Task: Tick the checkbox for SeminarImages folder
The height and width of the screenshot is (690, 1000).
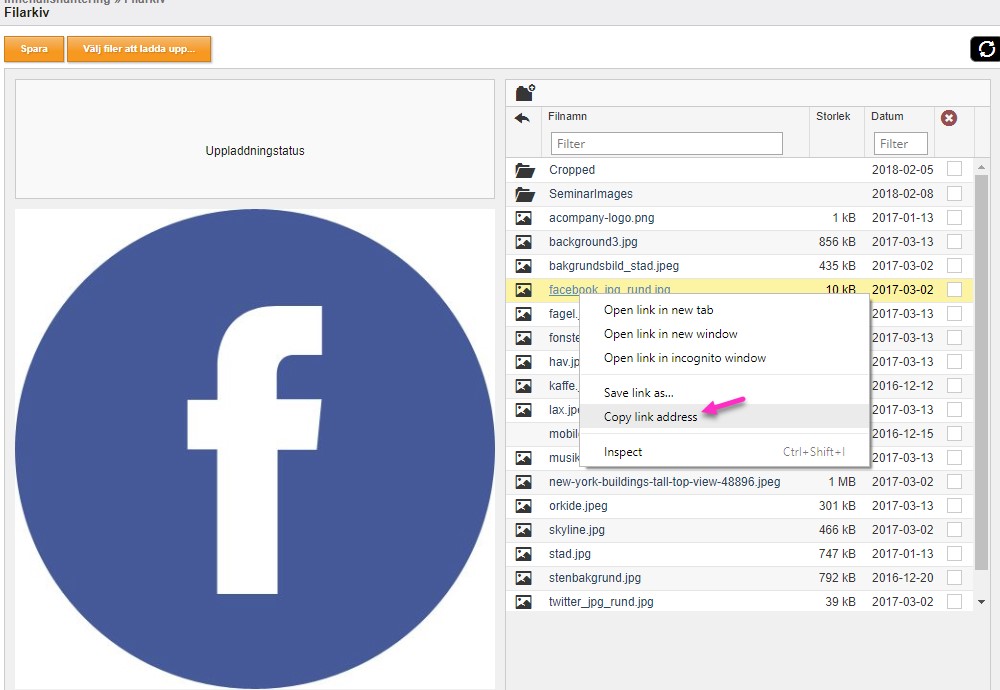Action: (x=955, y=193)
